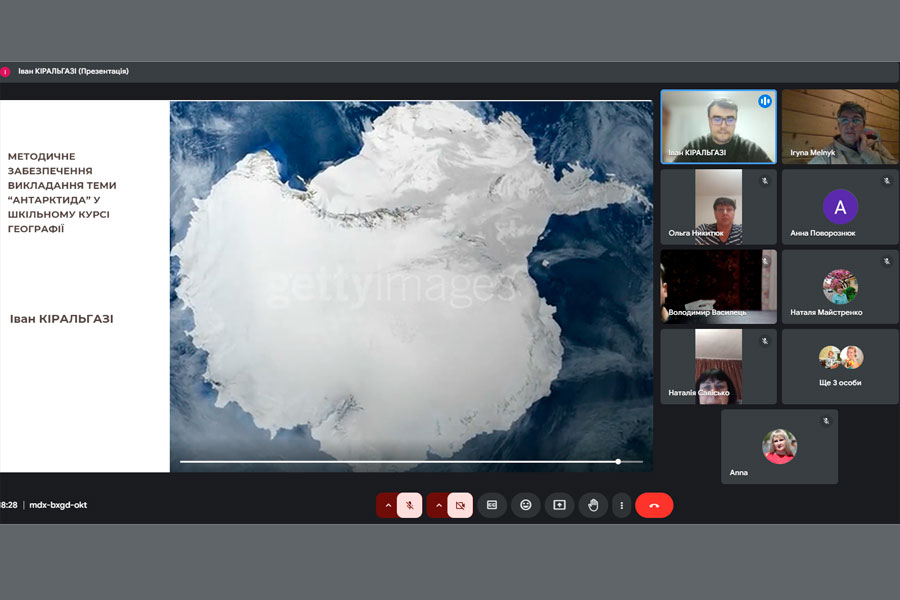
Task: Toggle closed captions button
Action: (x=492, y=505)
